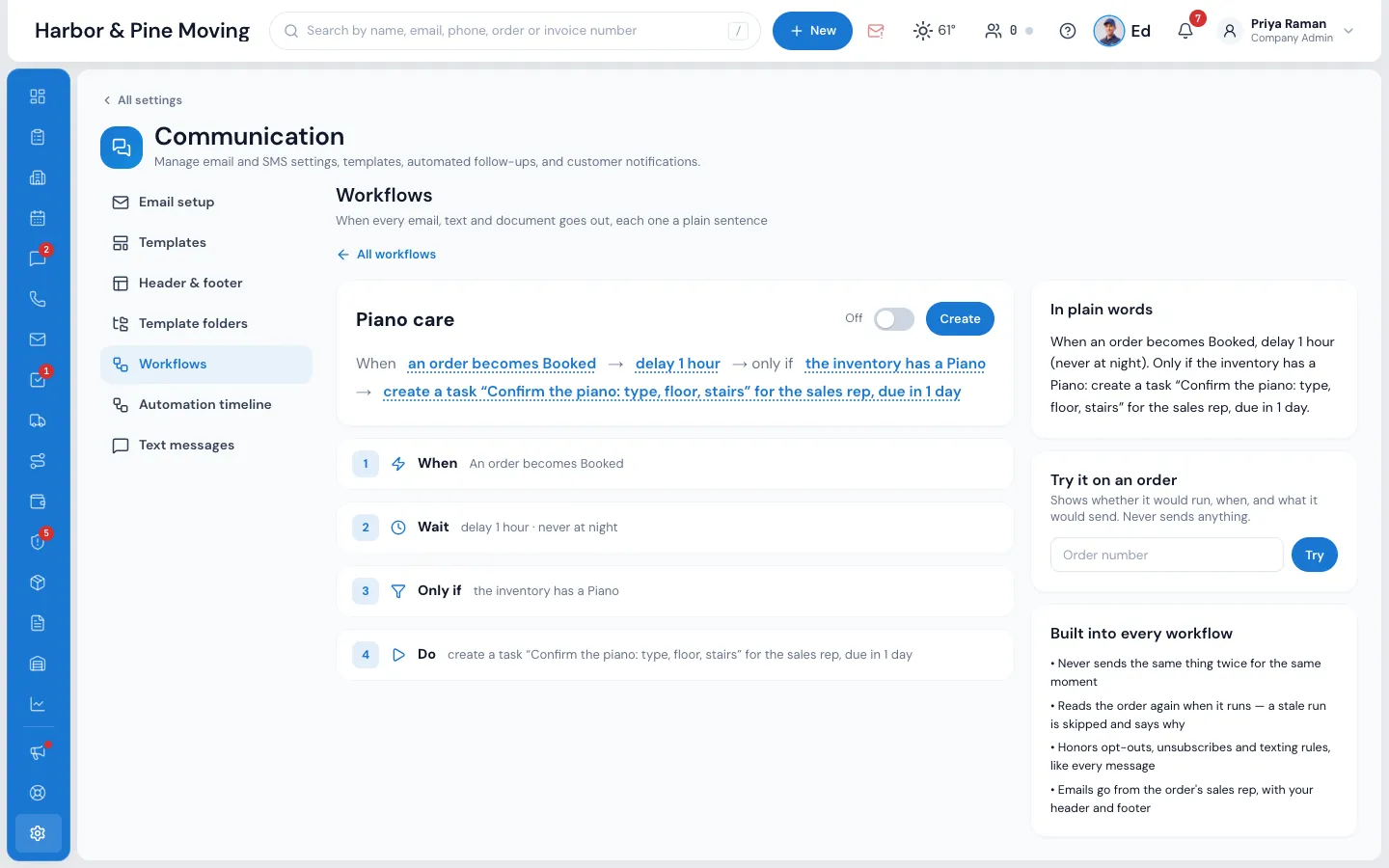Viewport: 1389px width, 868px height.
Task: Click the slash shortcut hint in search
Action: pos(738,31)
